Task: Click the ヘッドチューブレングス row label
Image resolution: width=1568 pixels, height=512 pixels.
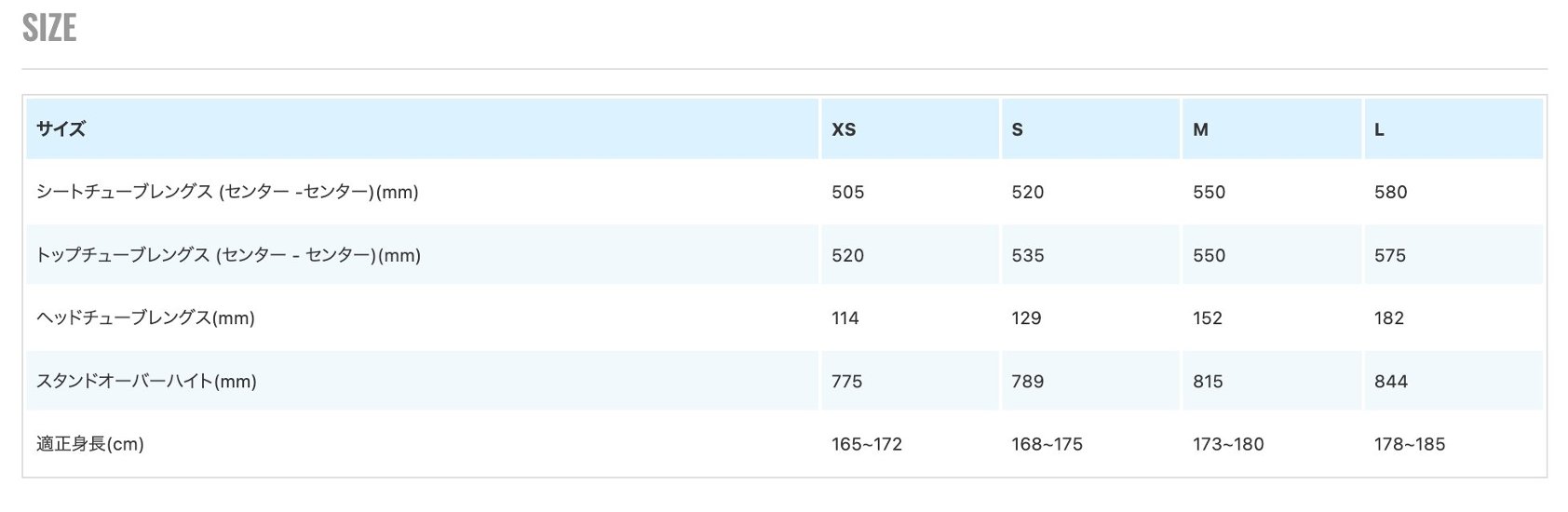Action: [x=145, y=318]
